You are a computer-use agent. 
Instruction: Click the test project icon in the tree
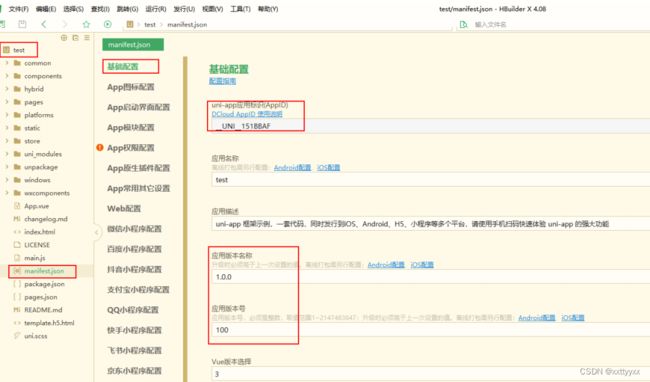(6, 50)
